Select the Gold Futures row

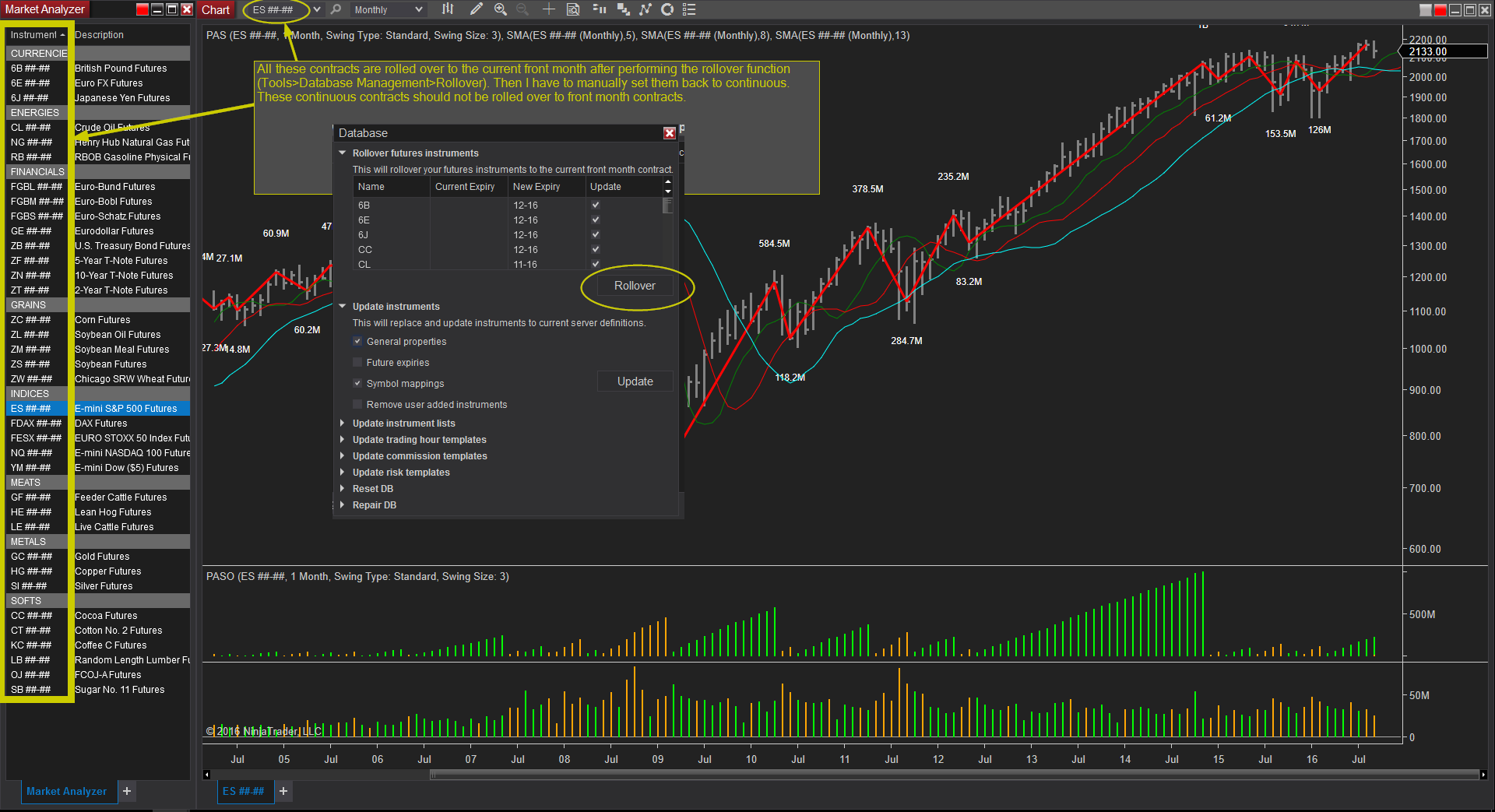coord(98,556)
